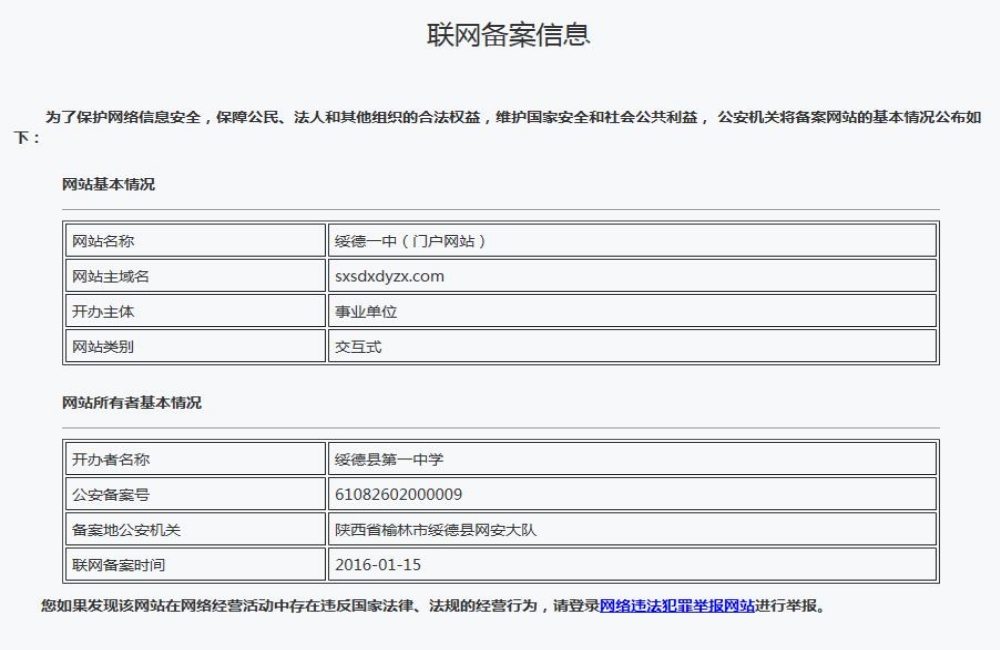Viewport: 1000px width, 650px height.
Task: Click the intro paragraph starting 为了保护网络信息安全
Action: (497, 127)
